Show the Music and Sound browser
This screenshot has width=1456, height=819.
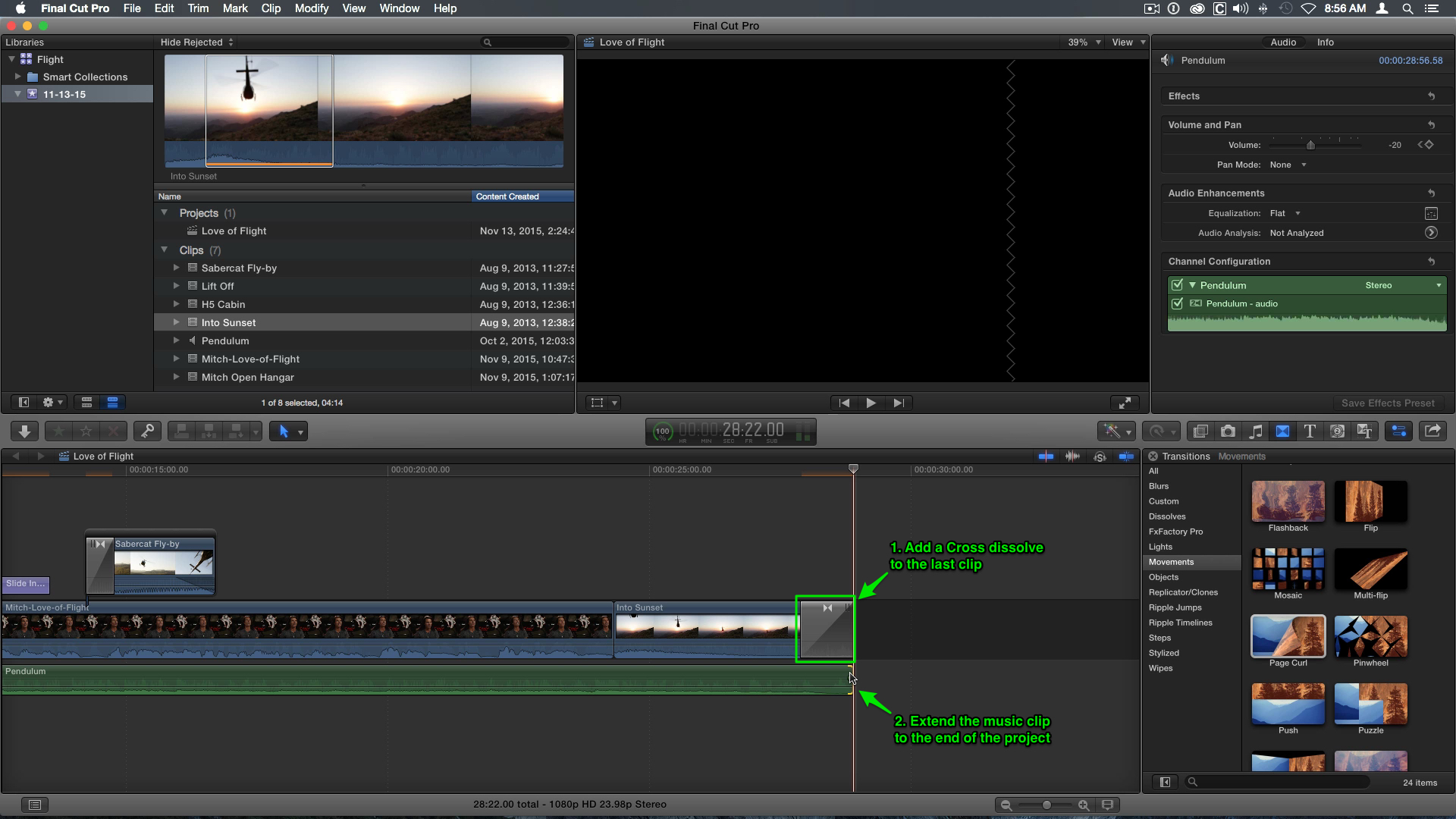(1256, 431)
